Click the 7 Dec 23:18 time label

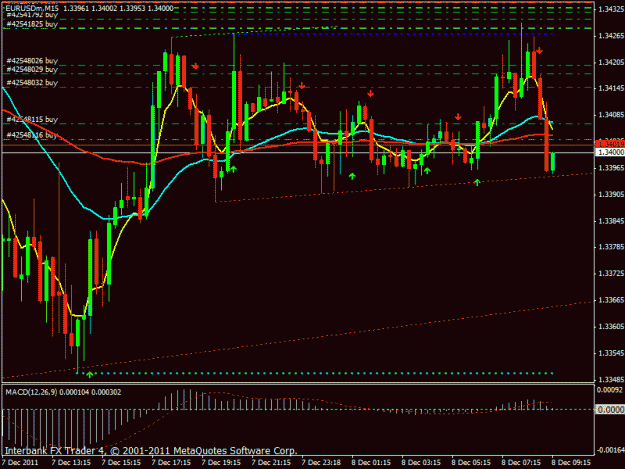(321, 463)
